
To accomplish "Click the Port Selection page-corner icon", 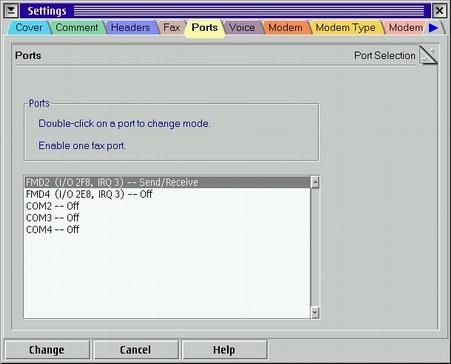I will (x=428, y=55).
